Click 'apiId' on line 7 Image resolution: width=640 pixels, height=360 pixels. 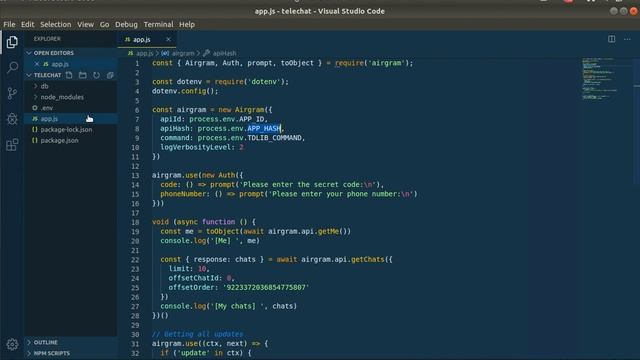pos(170,119)
